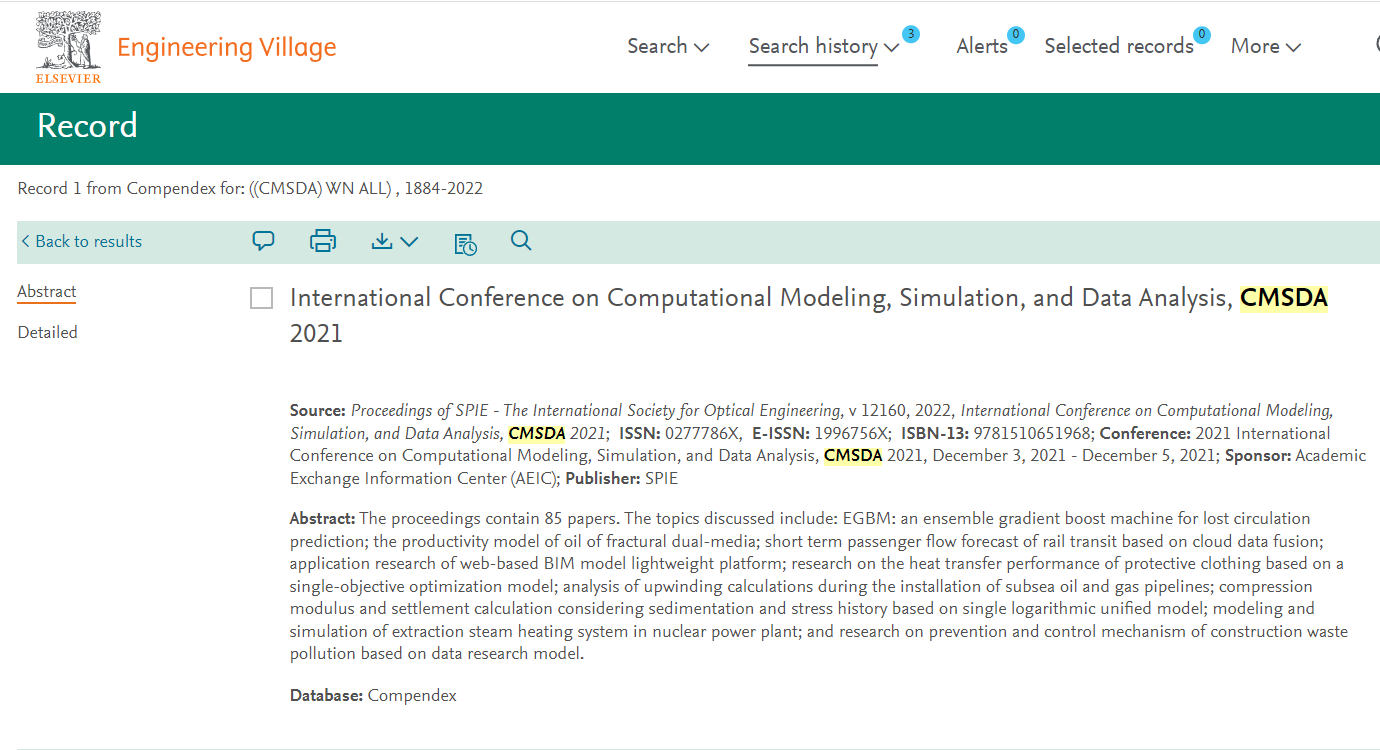
Task: Tick the checkbox beside the conference title
Action: point(261,298)
